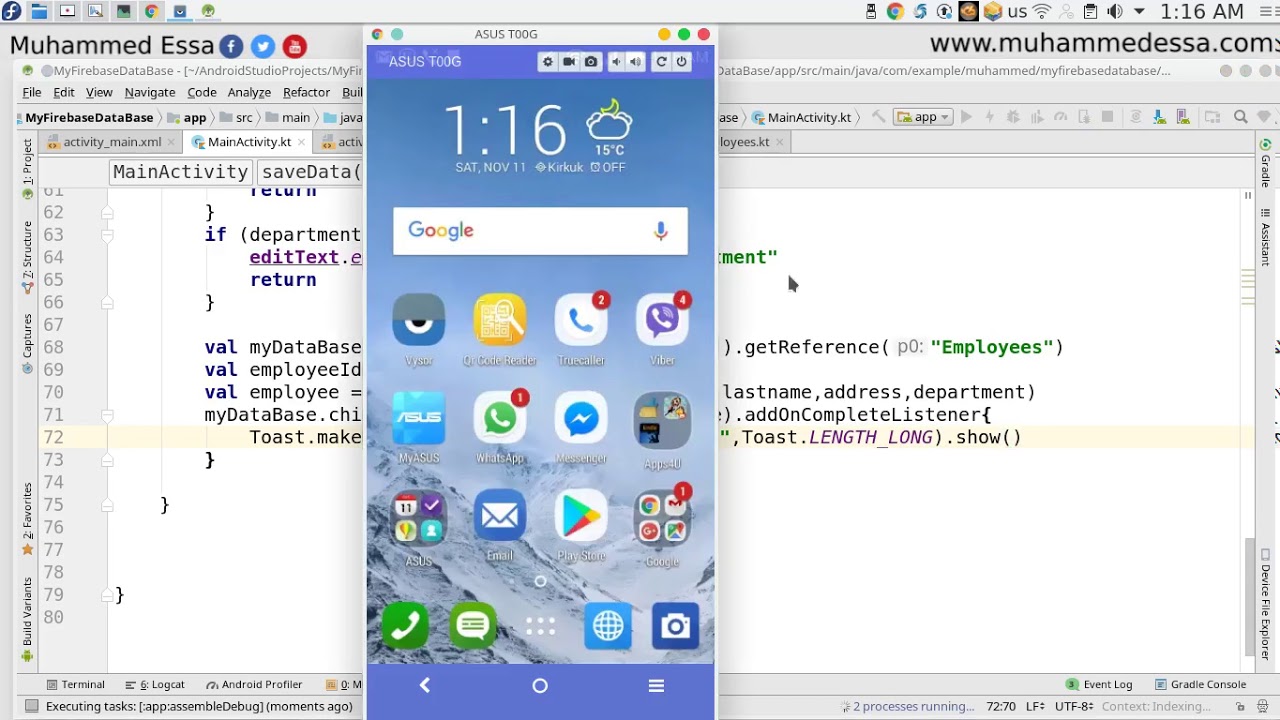This screenshot has height=720, width=1280.
Task: Tap the Android recent apps menu button
Action: (x=656, y=685)
